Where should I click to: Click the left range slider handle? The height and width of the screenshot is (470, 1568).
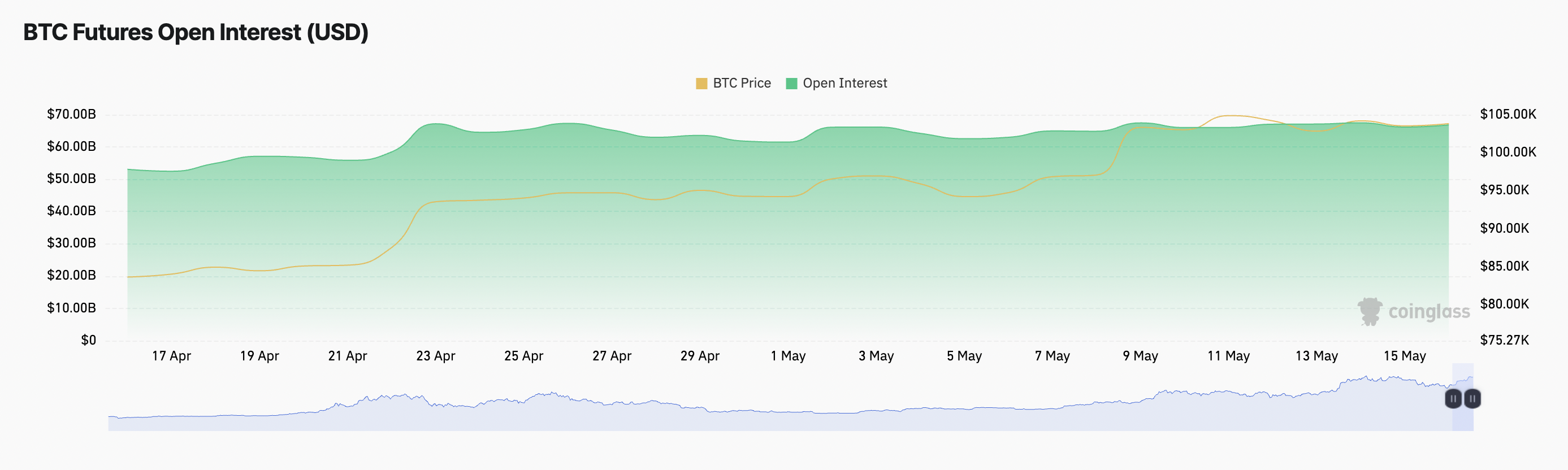coord(1453,399)
